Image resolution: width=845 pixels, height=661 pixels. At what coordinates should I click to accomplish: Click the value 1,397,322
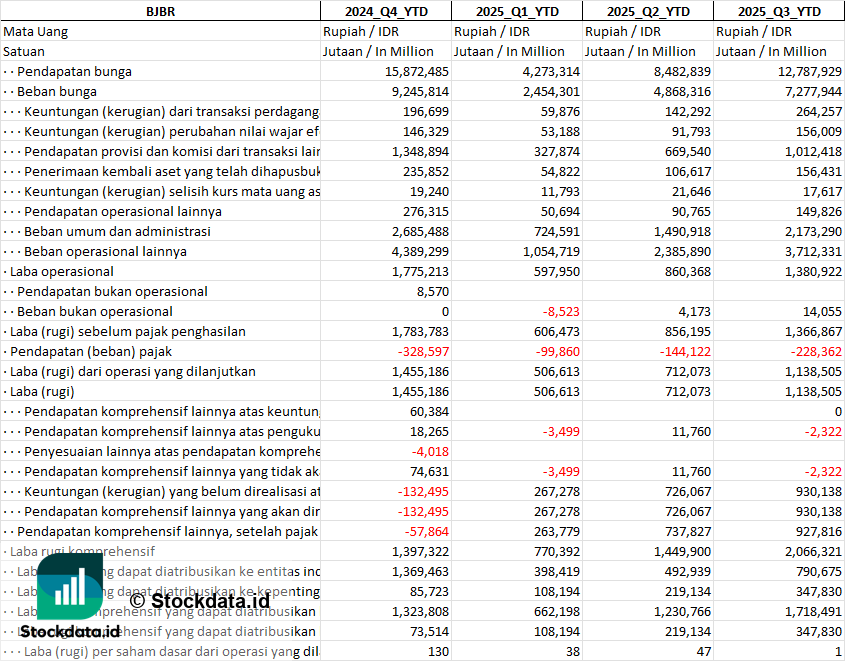click(420, 551)
